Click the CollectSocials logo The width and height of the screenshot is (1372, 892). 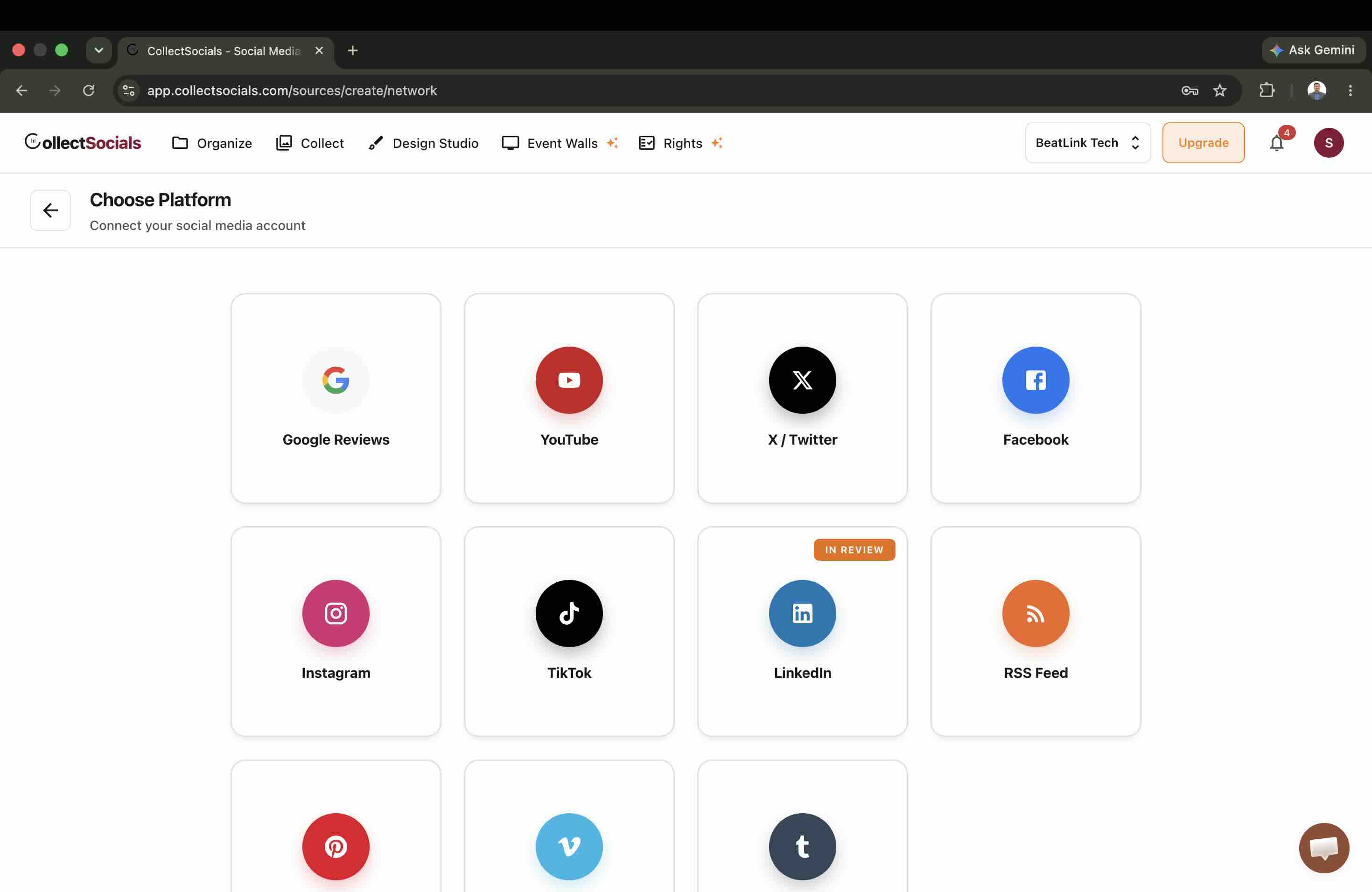83,142
